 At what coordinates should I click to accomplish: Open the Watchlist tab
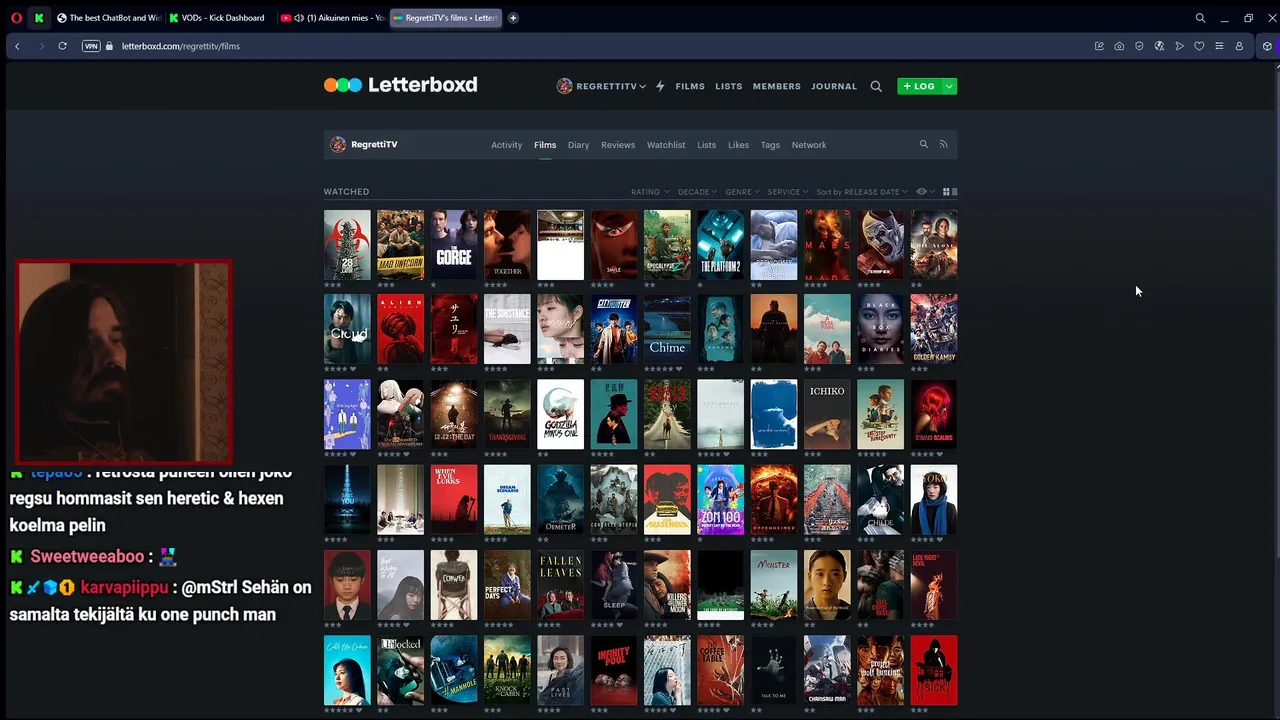(666, 145)
